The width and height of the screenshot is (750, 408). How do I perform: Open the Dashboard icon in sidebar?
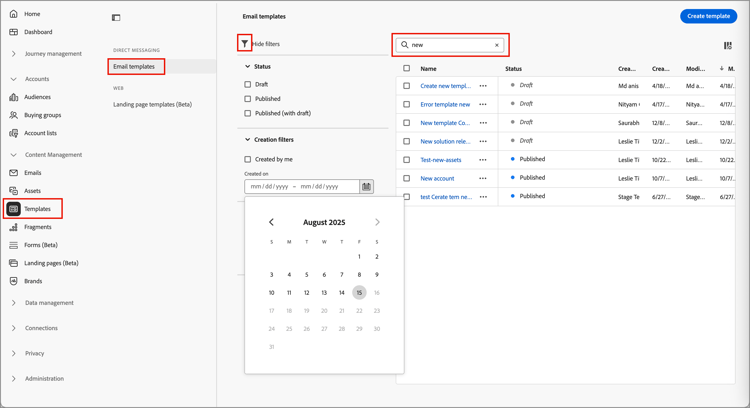(x=13, y=32)
